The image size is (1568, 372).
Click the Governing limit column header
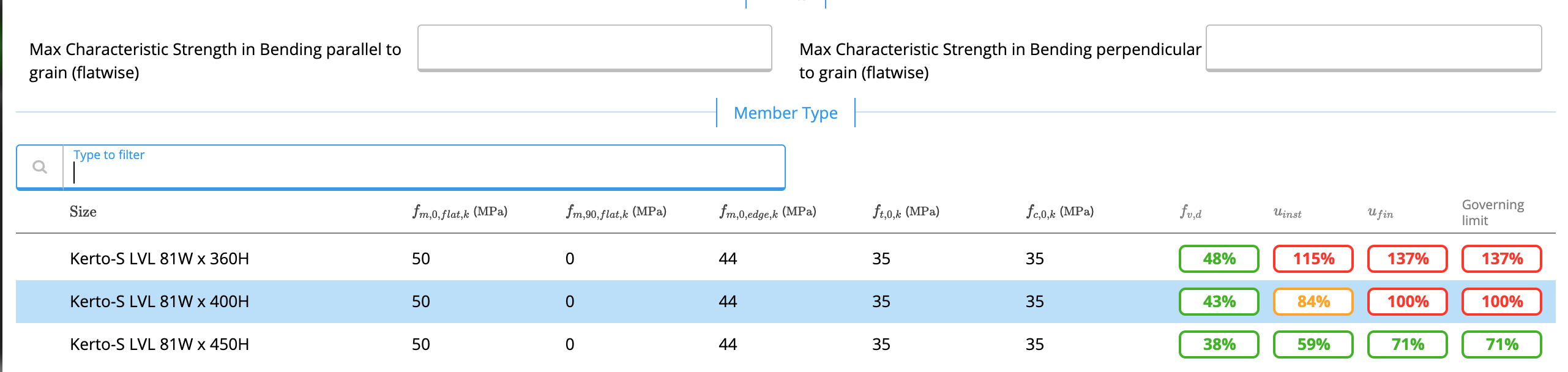[1492, 212]
